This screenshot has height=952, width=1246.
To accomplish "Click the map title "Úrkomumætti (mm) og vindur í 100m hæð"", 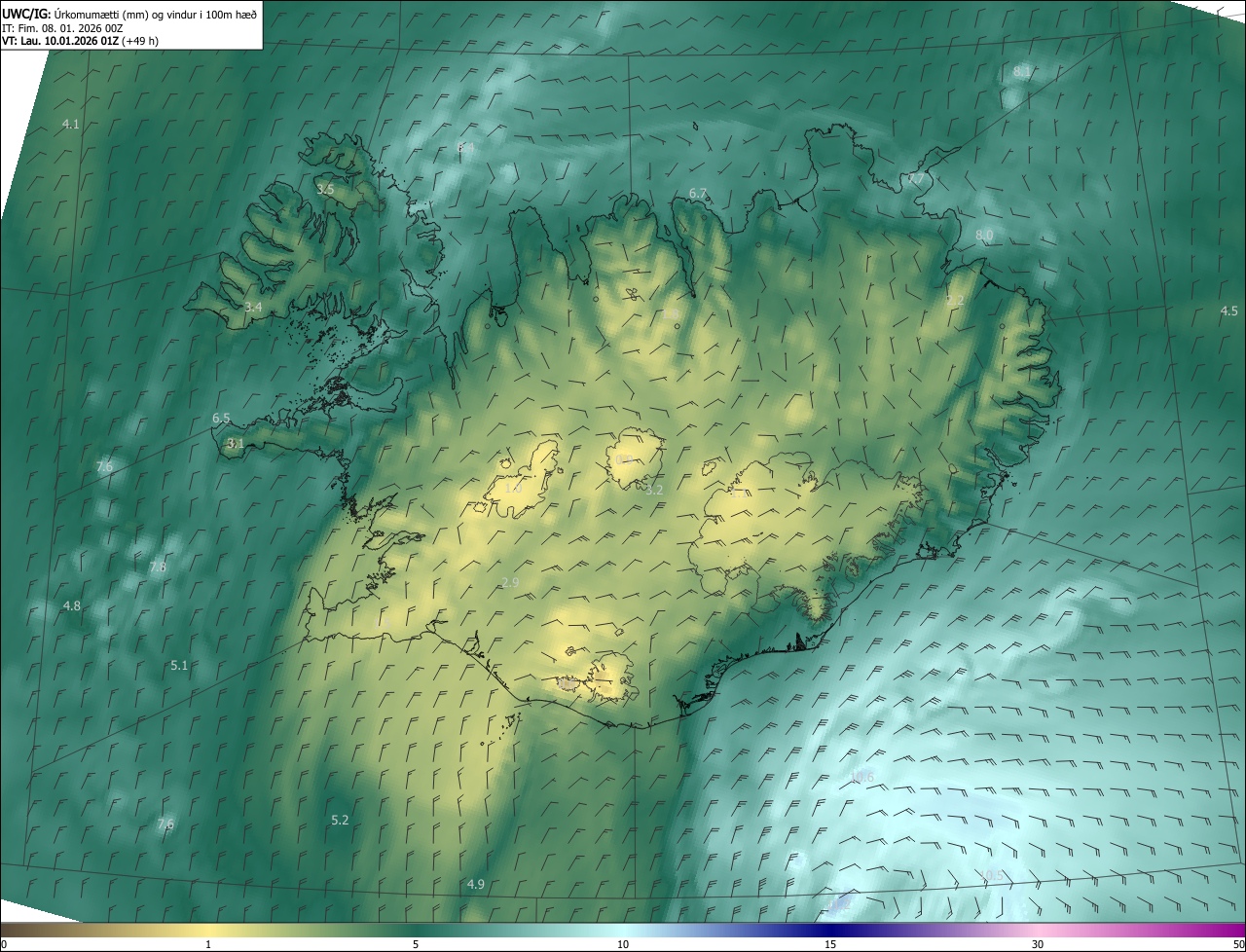I will click(154, 14).
